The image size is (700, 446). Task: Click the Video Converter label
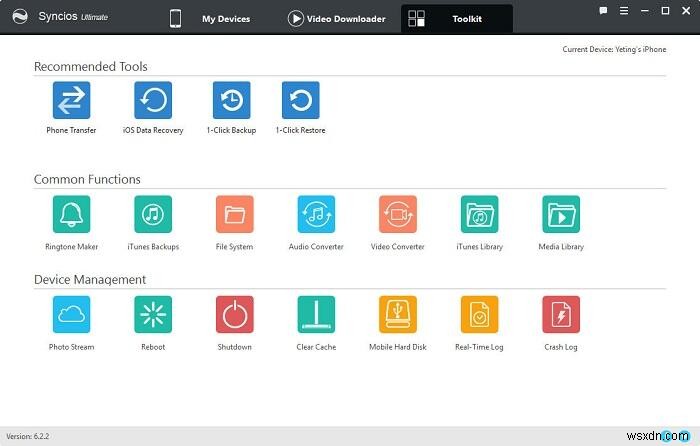point(398,246)
